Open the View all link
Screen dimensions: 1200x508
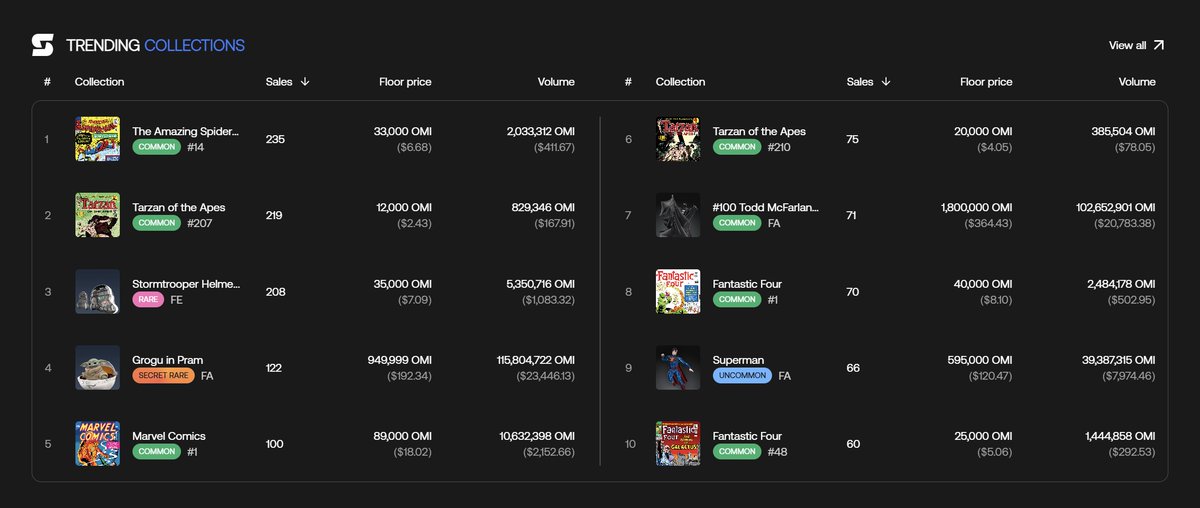[1127, 45]
